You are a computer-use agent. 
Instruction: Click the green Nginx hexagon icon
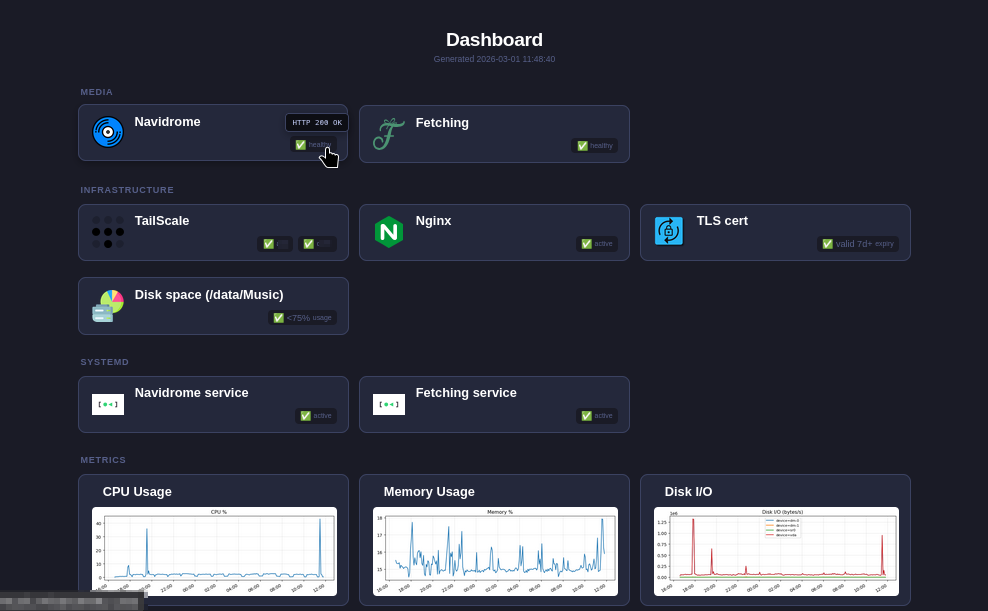click(x=388, y=232)
